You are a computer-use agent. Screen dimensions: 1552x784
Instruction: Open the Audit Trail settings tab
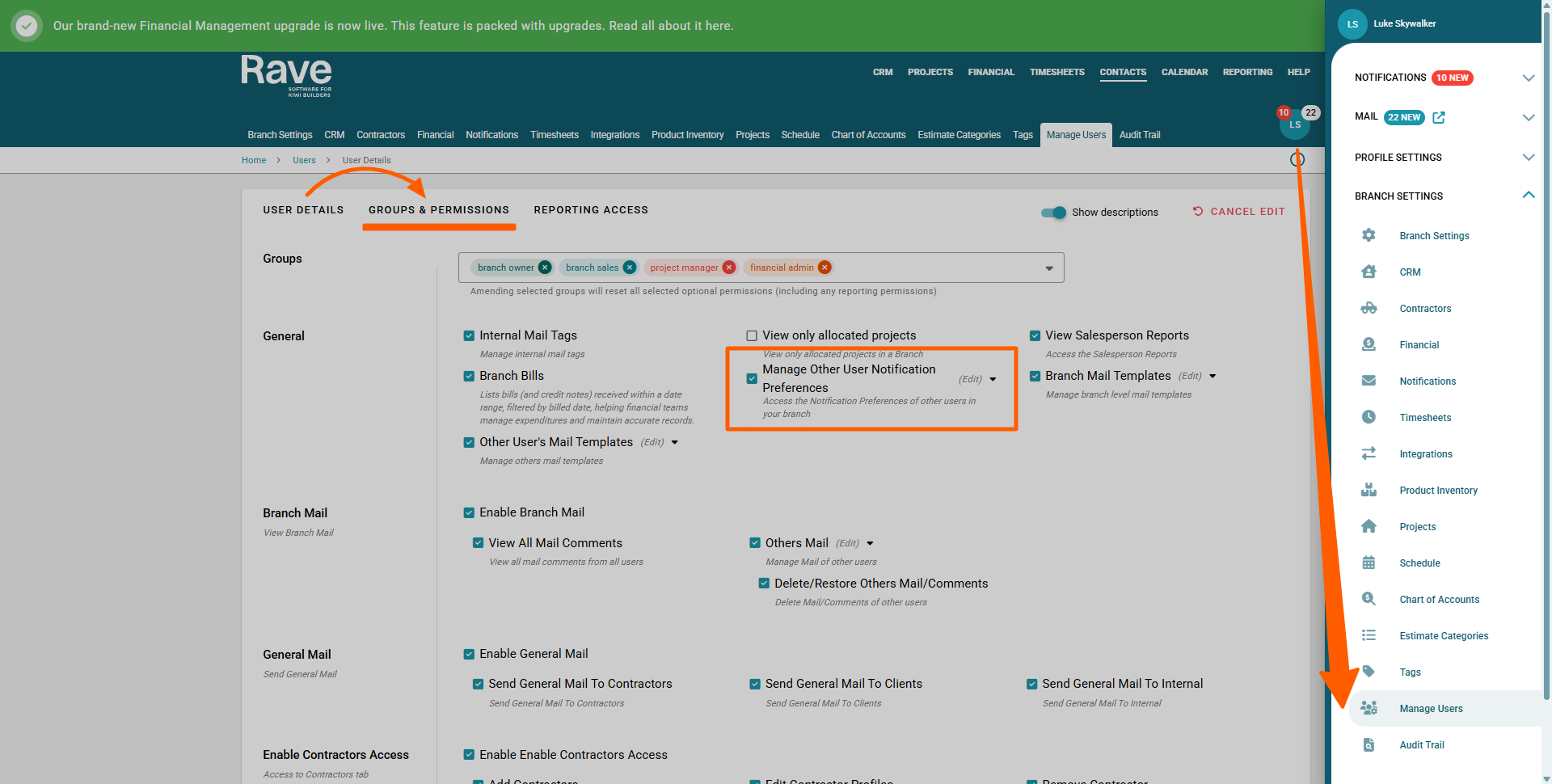[x=1140, y=135]
